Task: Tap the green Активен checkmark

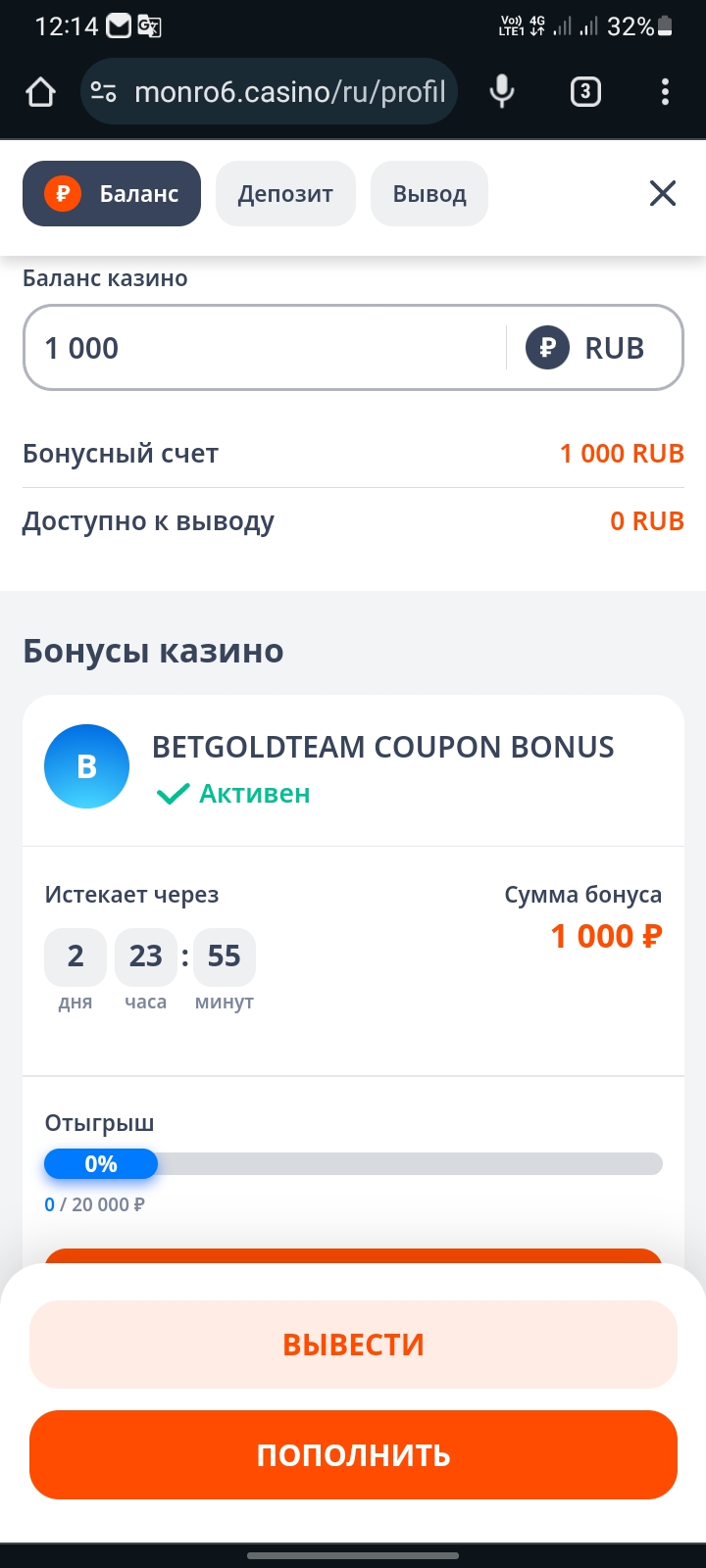Action: click(173, 794)
